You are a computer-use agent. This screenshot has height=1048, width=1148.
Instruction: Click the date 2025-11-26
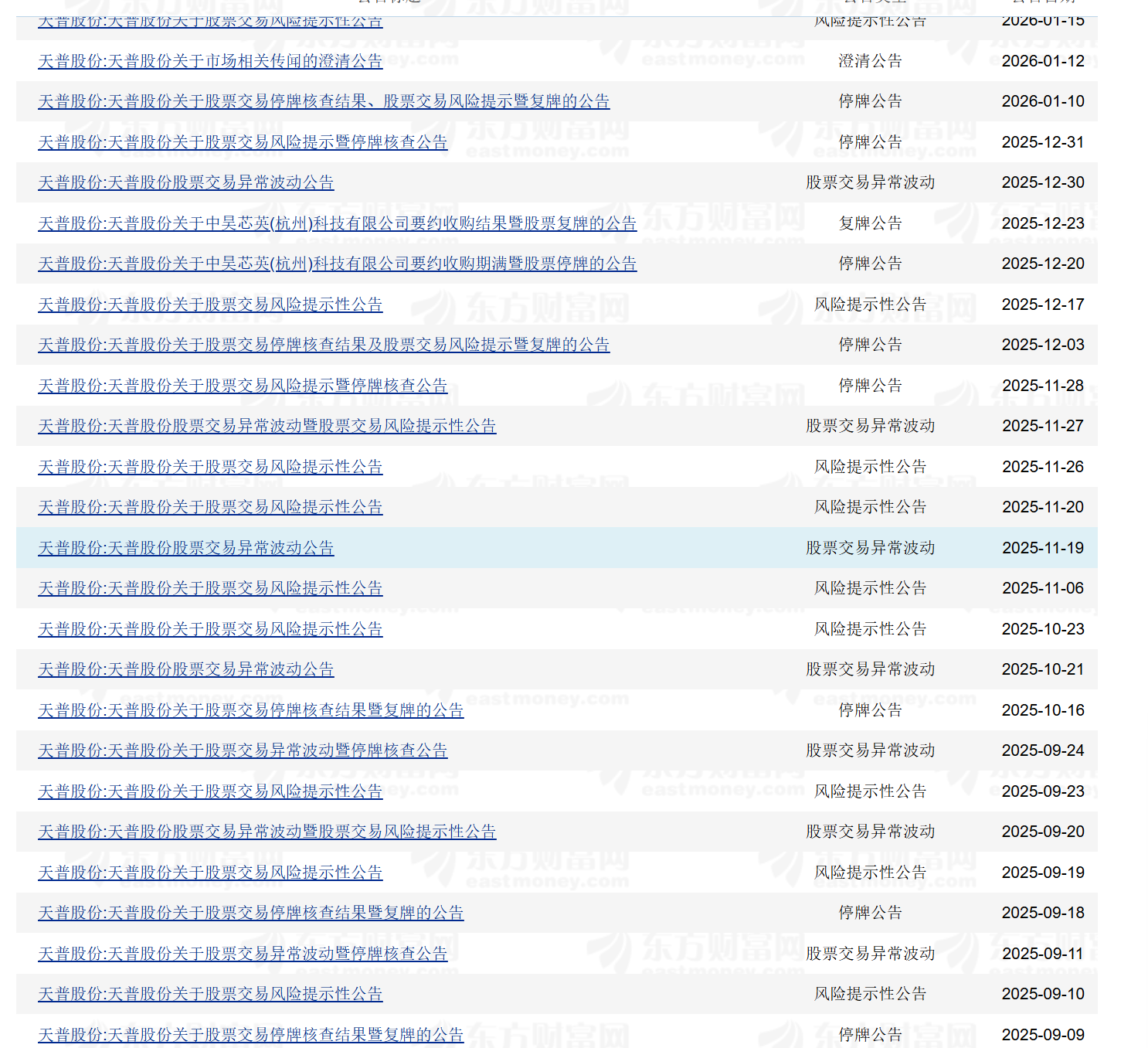coord(1043,467)
